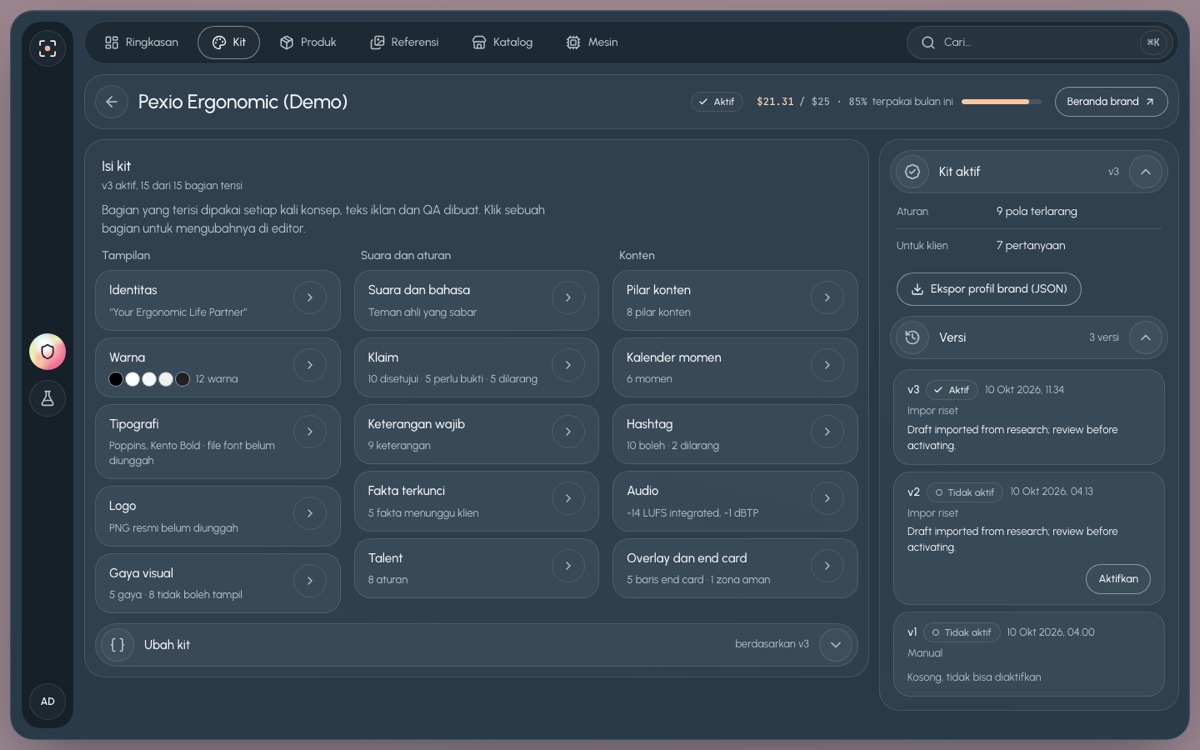Open Identitas section arrow
This screenshot has height=750, width=1200.
click(x=310, y=298)
